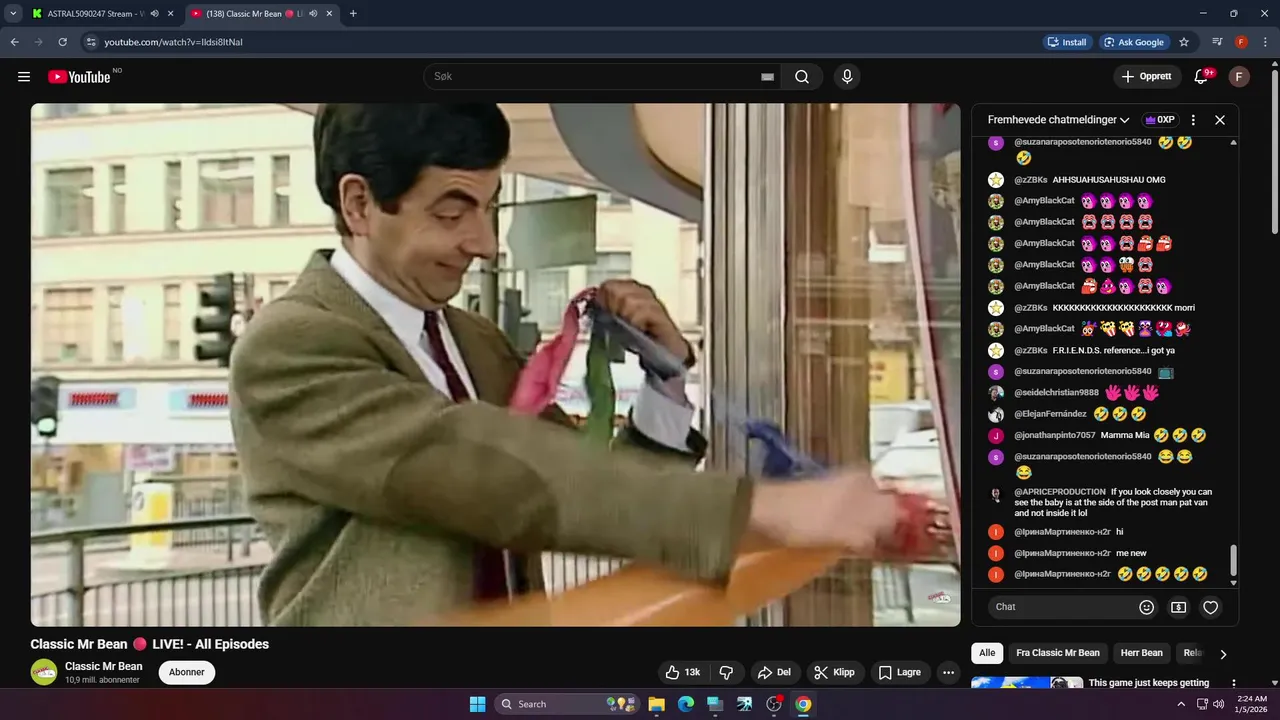Click @APRICEPRODUCTION username in chat
1280x720 pixels.
[x=1060, y=492]
